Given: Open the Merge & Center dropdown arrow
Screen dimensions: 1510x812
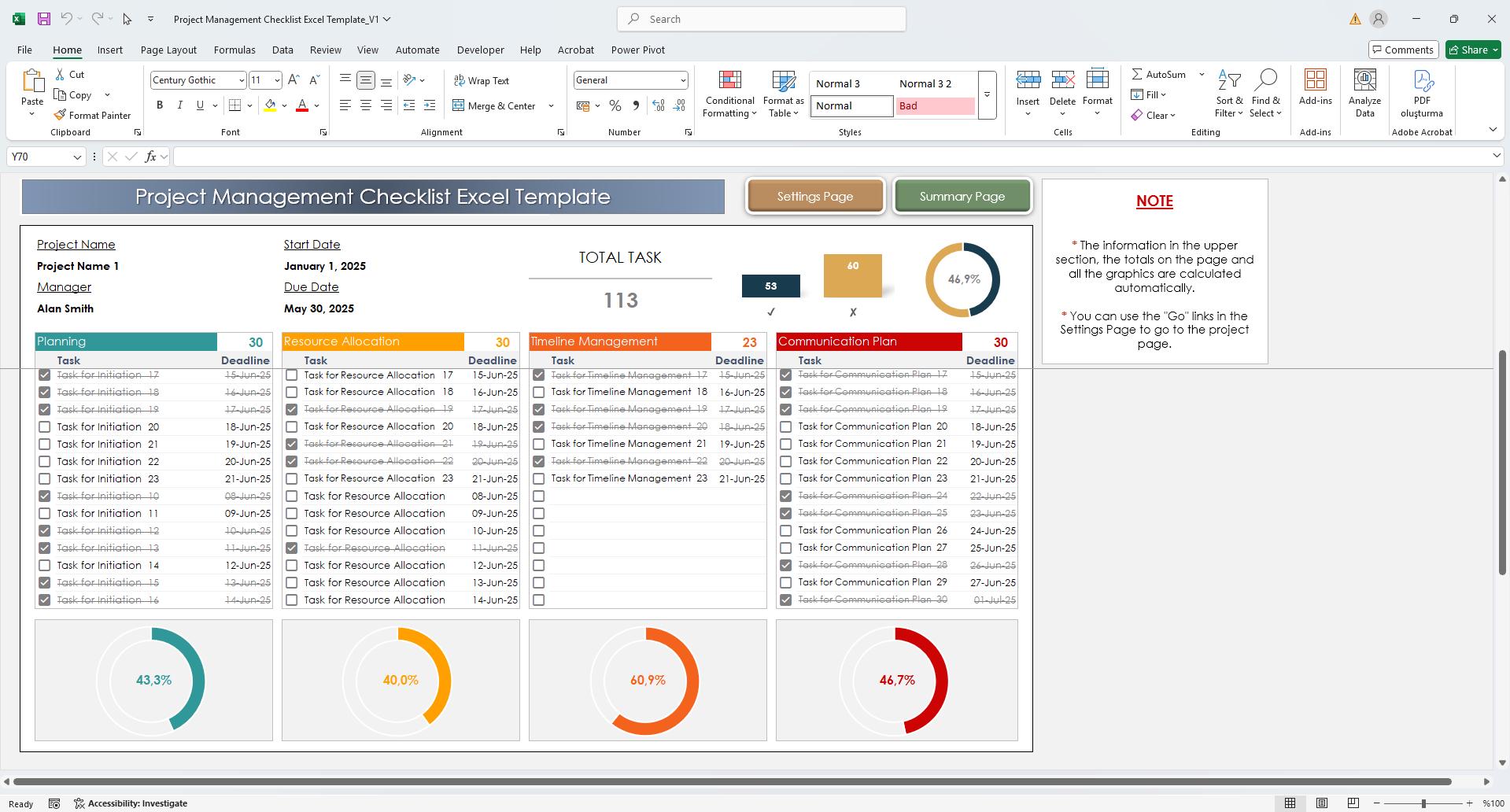Looking at the screenshot, I should 551,105.
